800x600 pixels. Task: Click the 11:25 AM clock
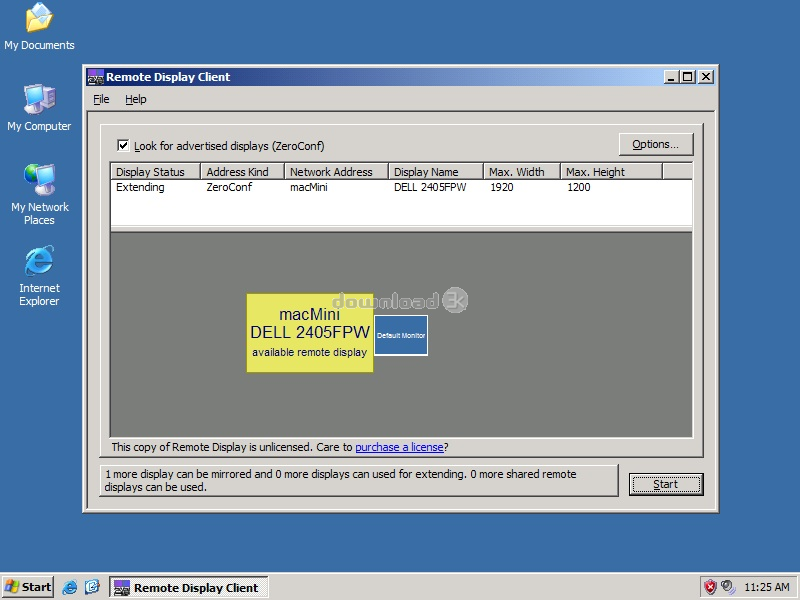(x=767, y=587)
